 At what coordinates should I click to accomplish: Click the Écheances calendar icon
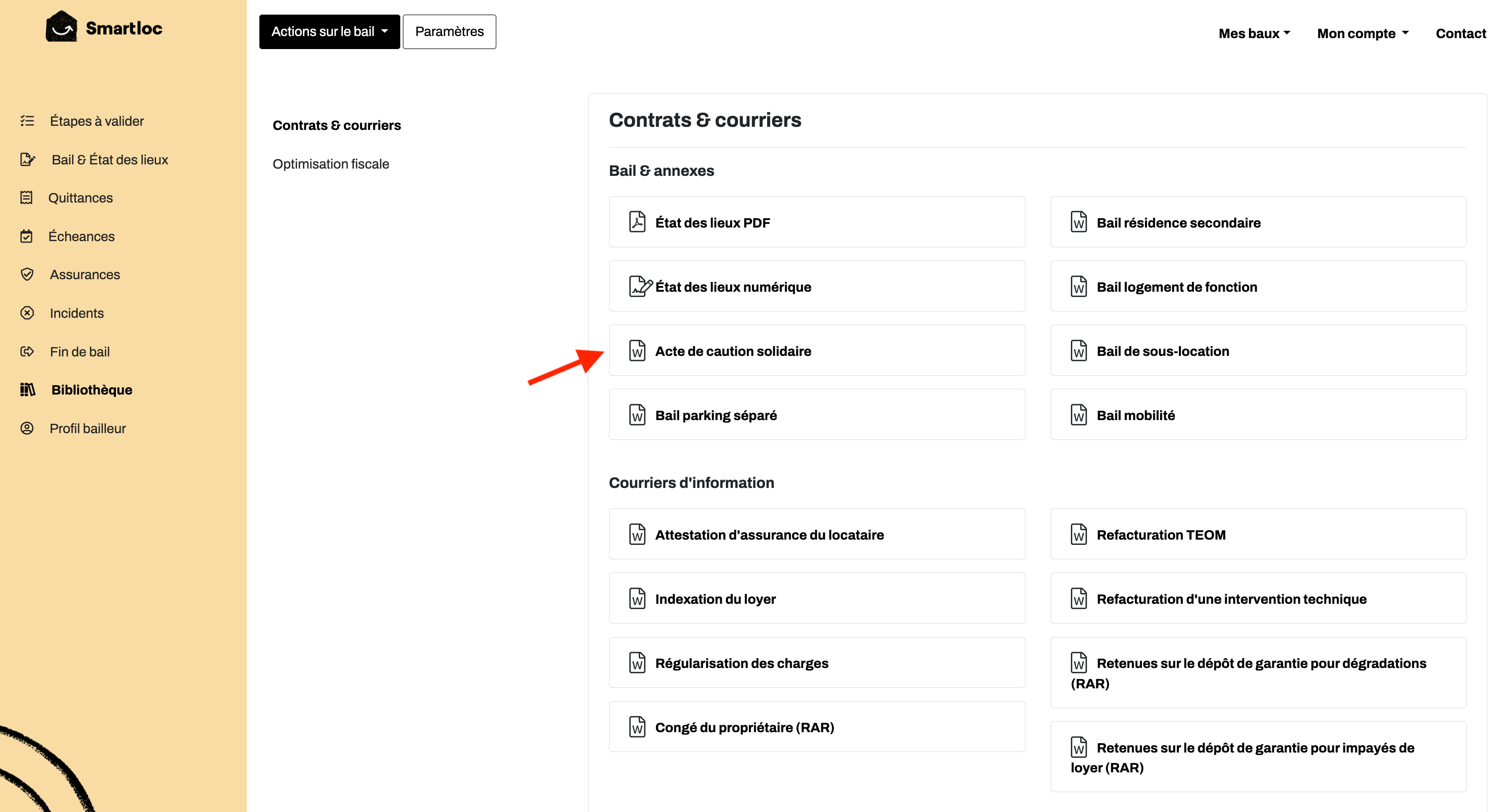tap(26, 236)
